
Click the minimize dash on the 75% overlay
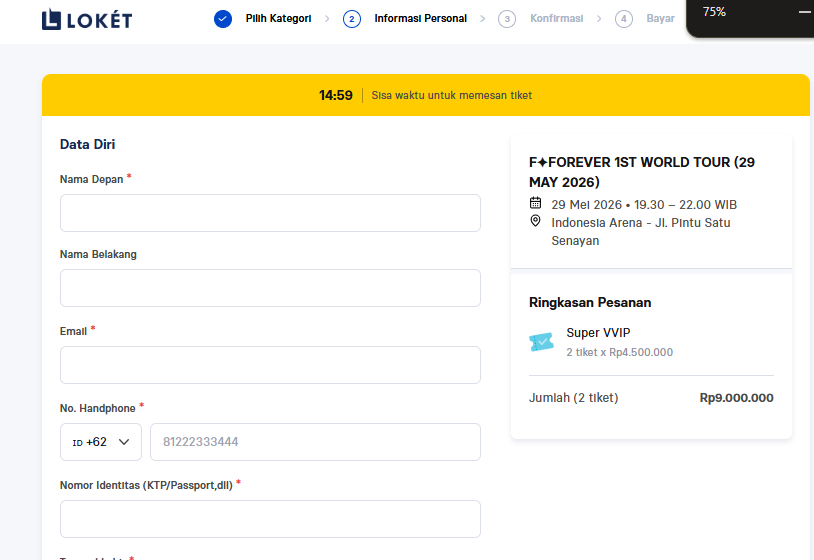(x=804, y=12)
